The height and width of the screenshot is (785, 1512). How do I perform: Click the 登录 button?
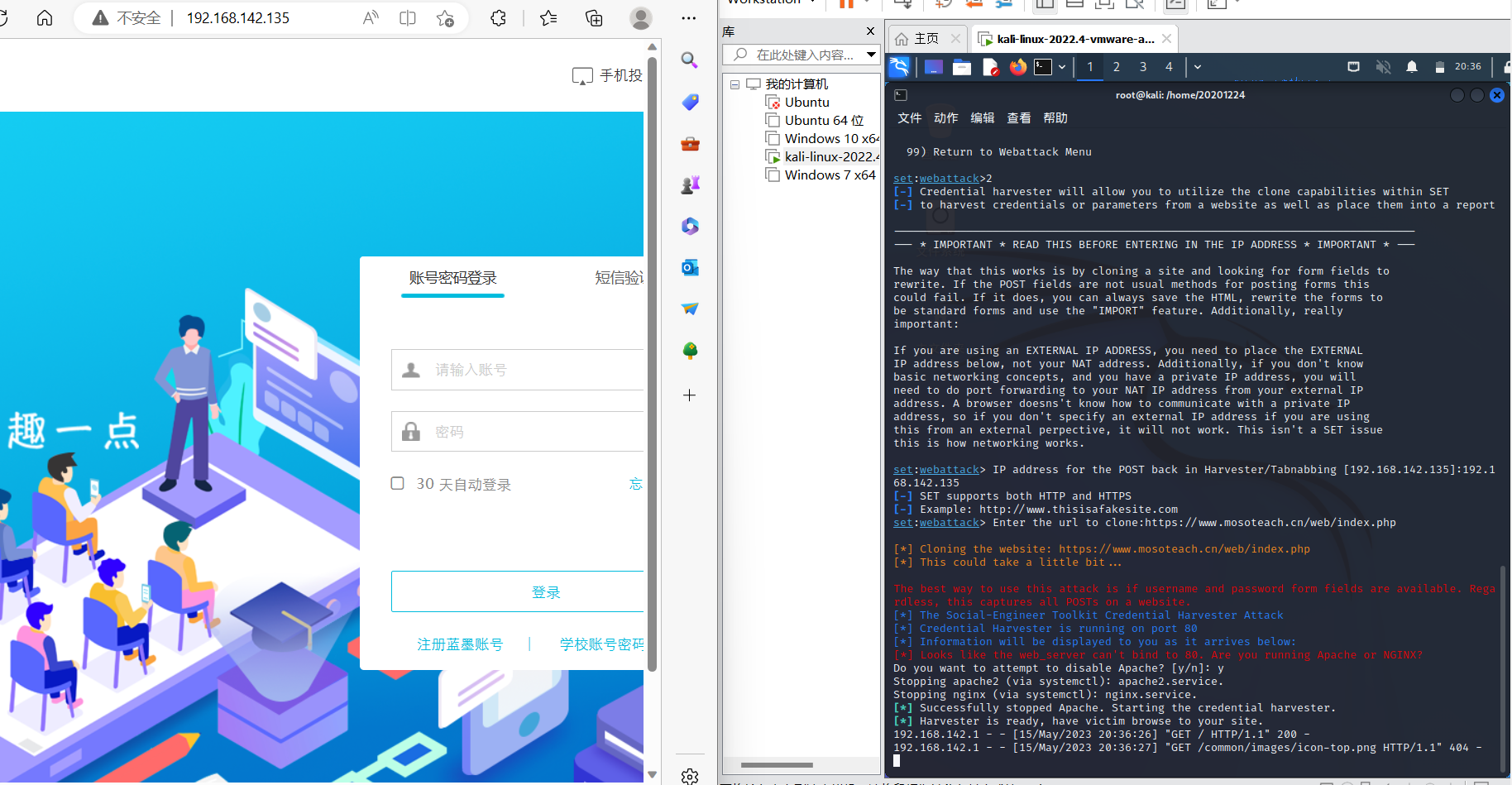pyautogui.click(x=518, y=591)
